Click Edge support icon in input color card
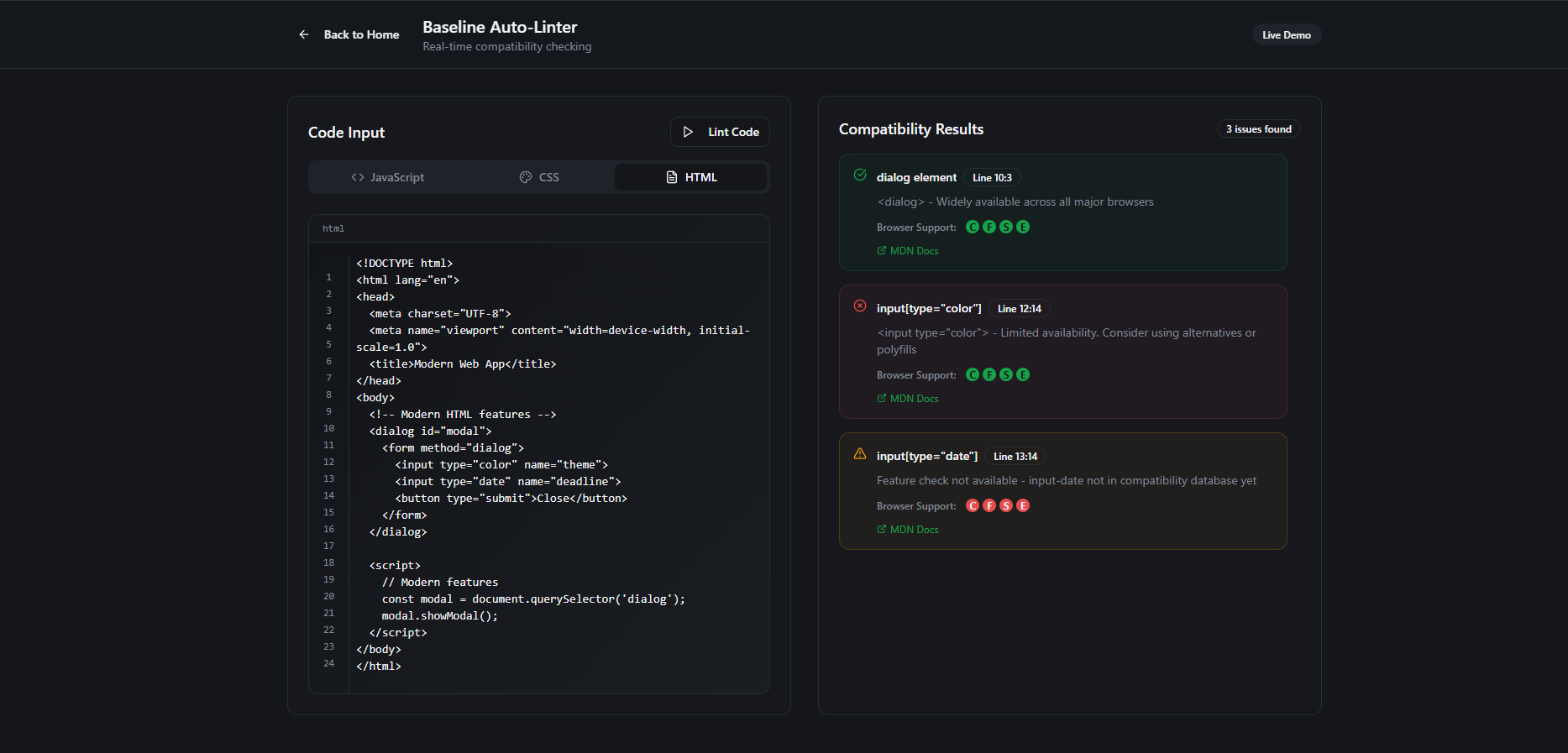1568x753 pixels. (1023, 374)
